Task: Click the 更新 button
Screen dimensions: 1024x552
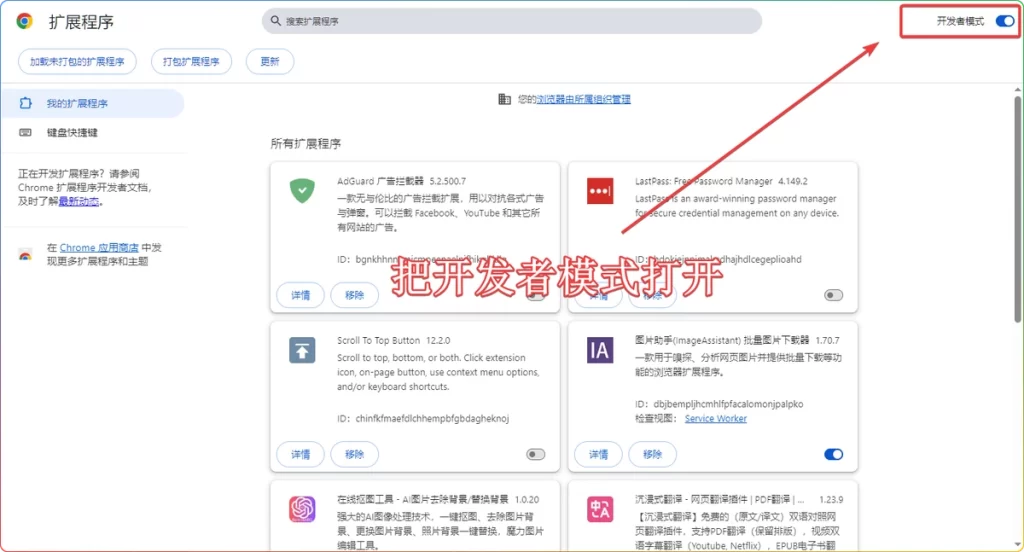Action: click(270, 61)
